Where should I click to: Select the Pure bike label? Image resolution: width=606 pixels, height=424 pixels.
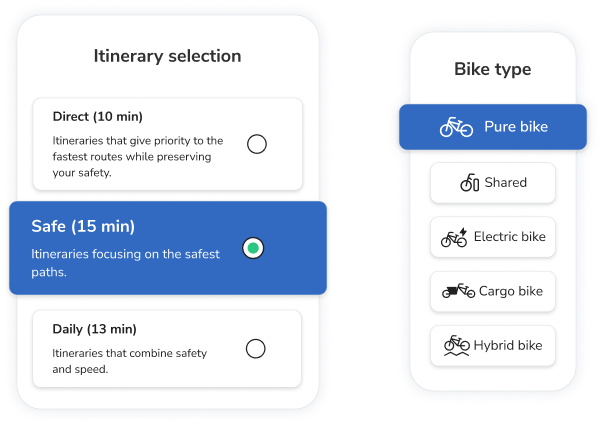click(516, 128)
